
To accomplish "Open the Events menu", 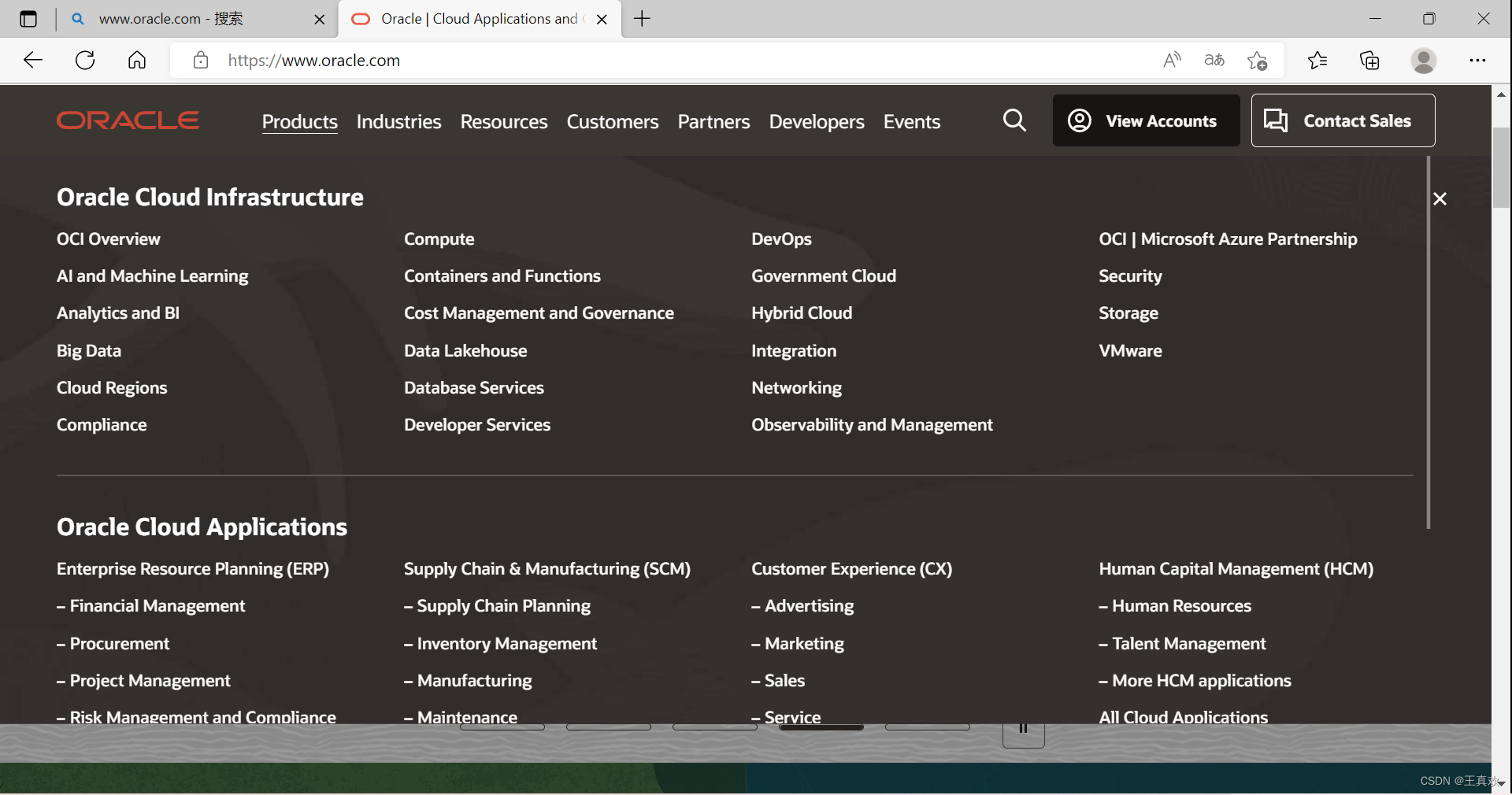I will [912, 122].
